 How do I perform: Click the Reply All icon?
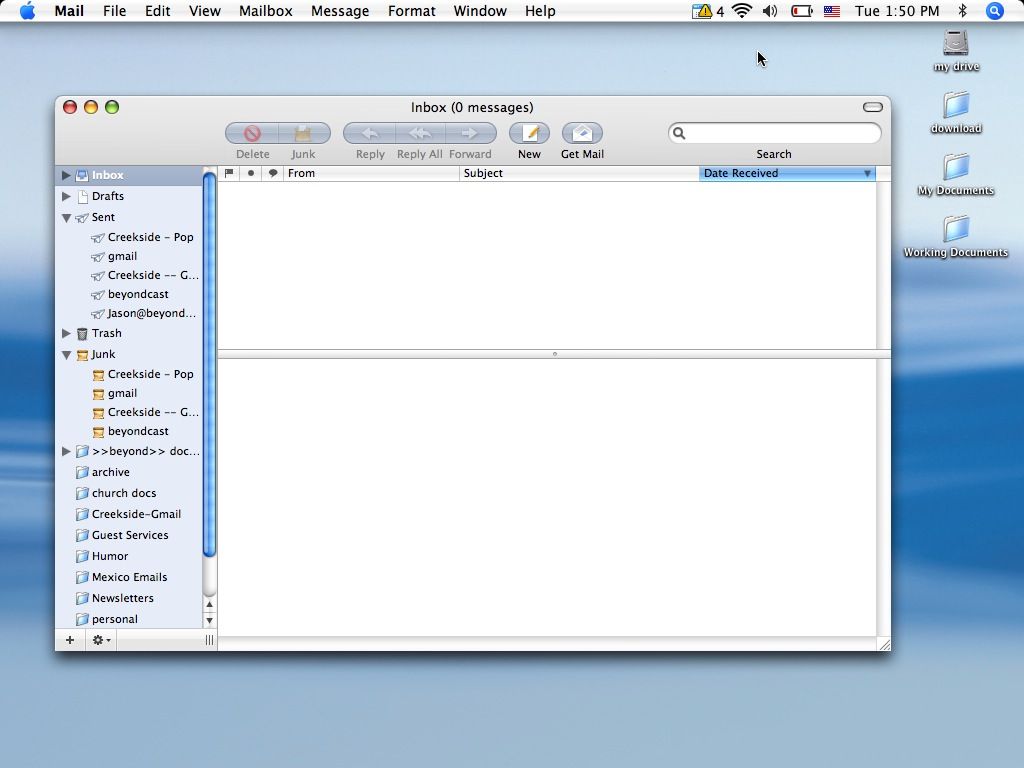click(x=420, y=134)
